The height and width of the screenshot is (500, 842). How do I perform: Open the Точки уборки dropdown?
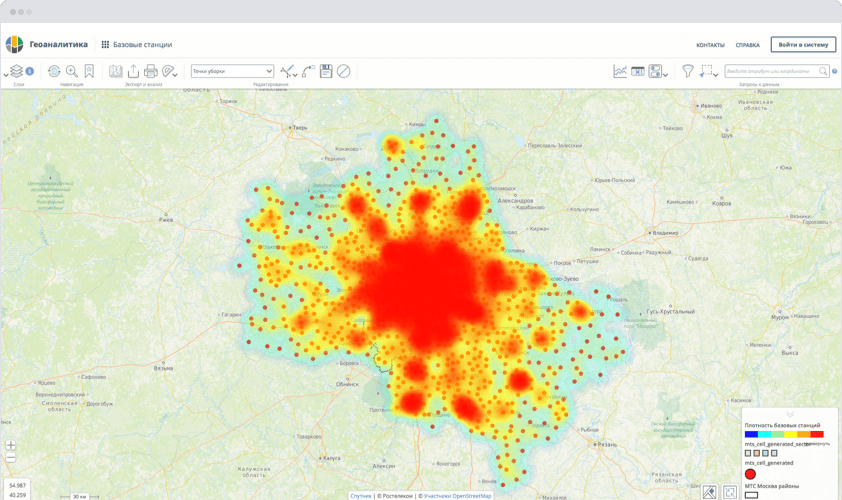pos(232,71)
